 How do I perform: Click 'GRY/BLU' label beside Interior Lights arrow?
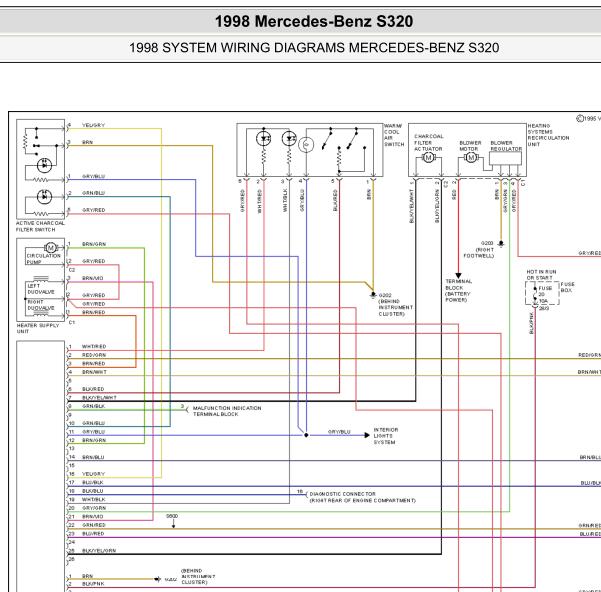(x=339, y=431)
